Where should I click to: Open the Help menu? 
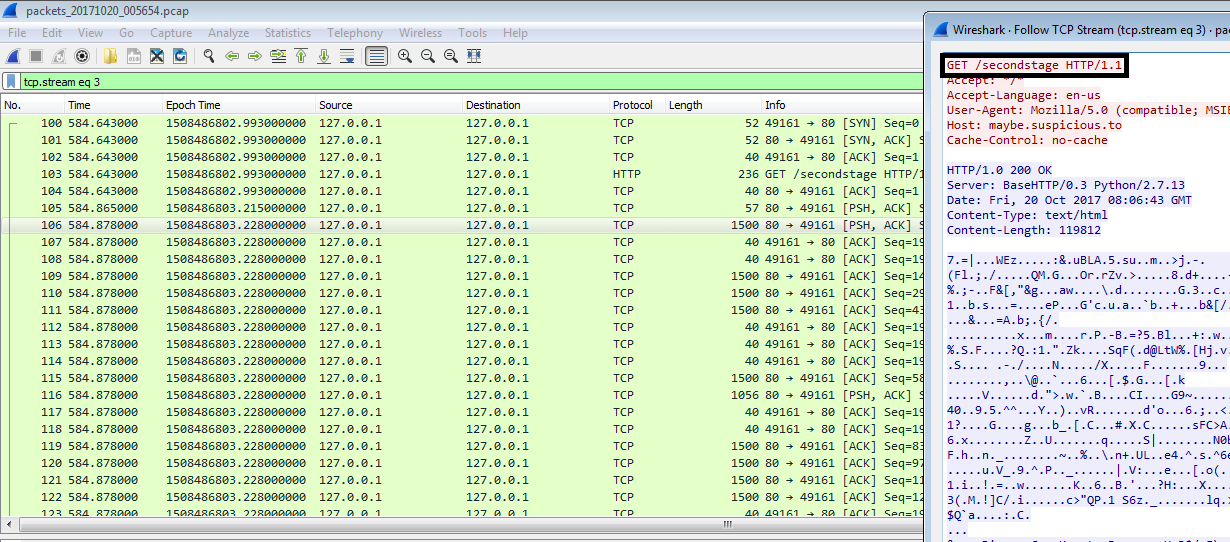[x=515, y=33]
